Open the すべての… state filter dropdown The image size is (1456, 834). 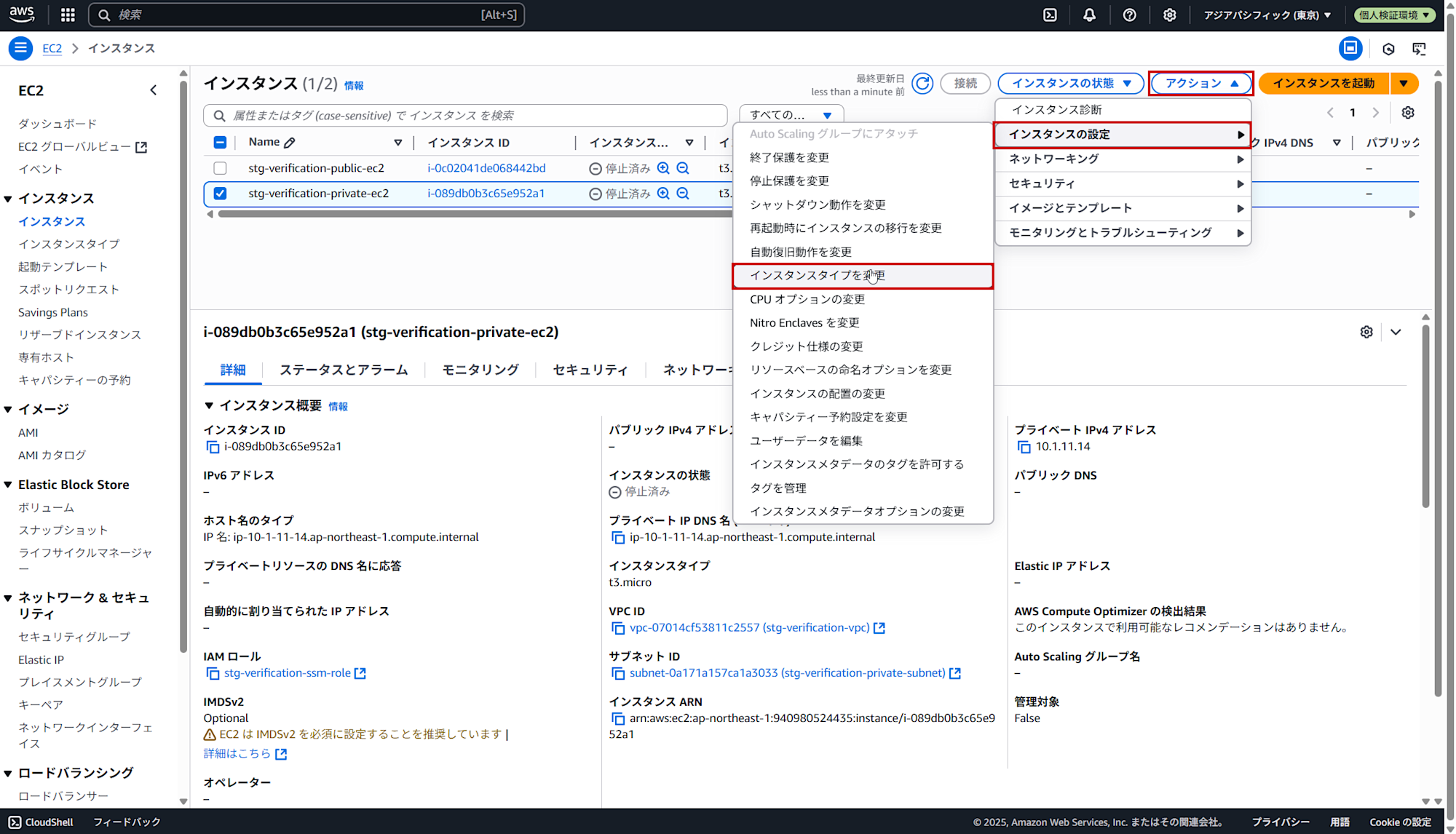click(x=791, y=115)
